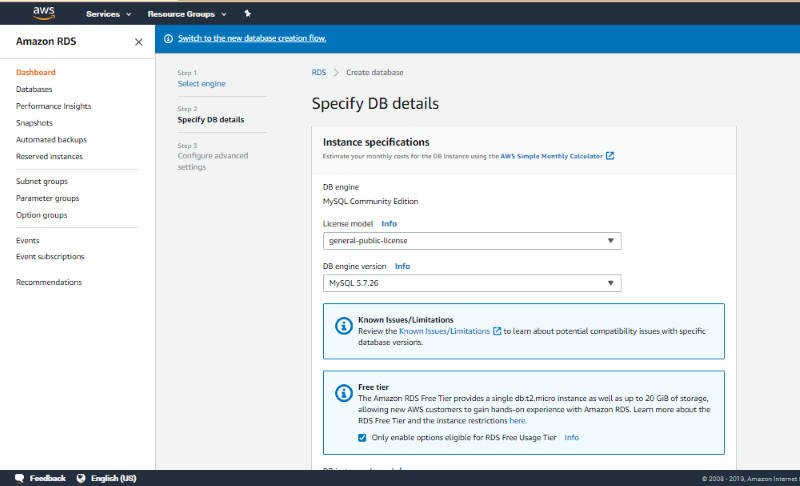
Task: Open the AWS Simple Monthly Calculator link
Action: 552,156
